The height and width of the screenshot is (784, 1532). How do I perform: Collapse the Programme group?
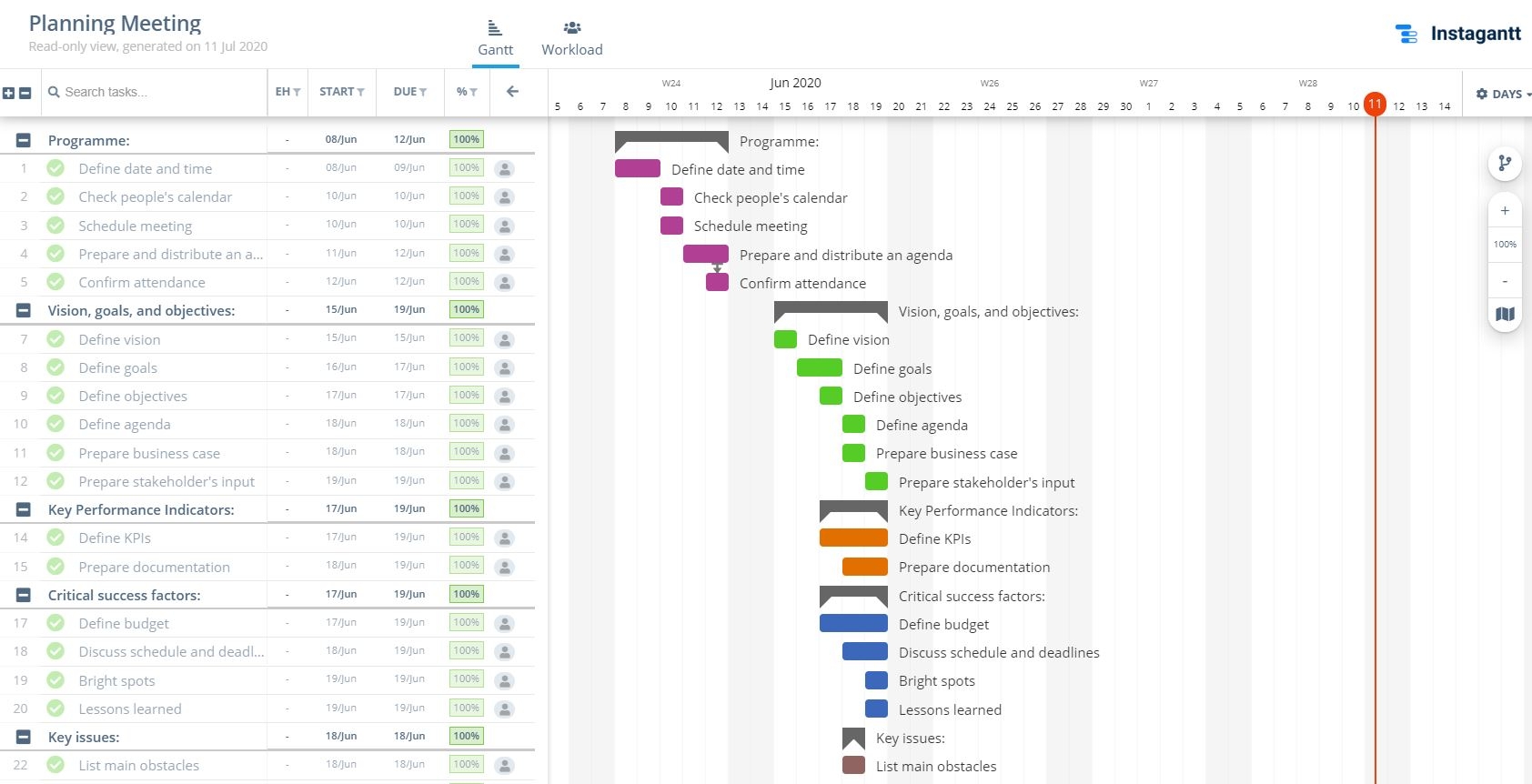(x=24, y=140)
